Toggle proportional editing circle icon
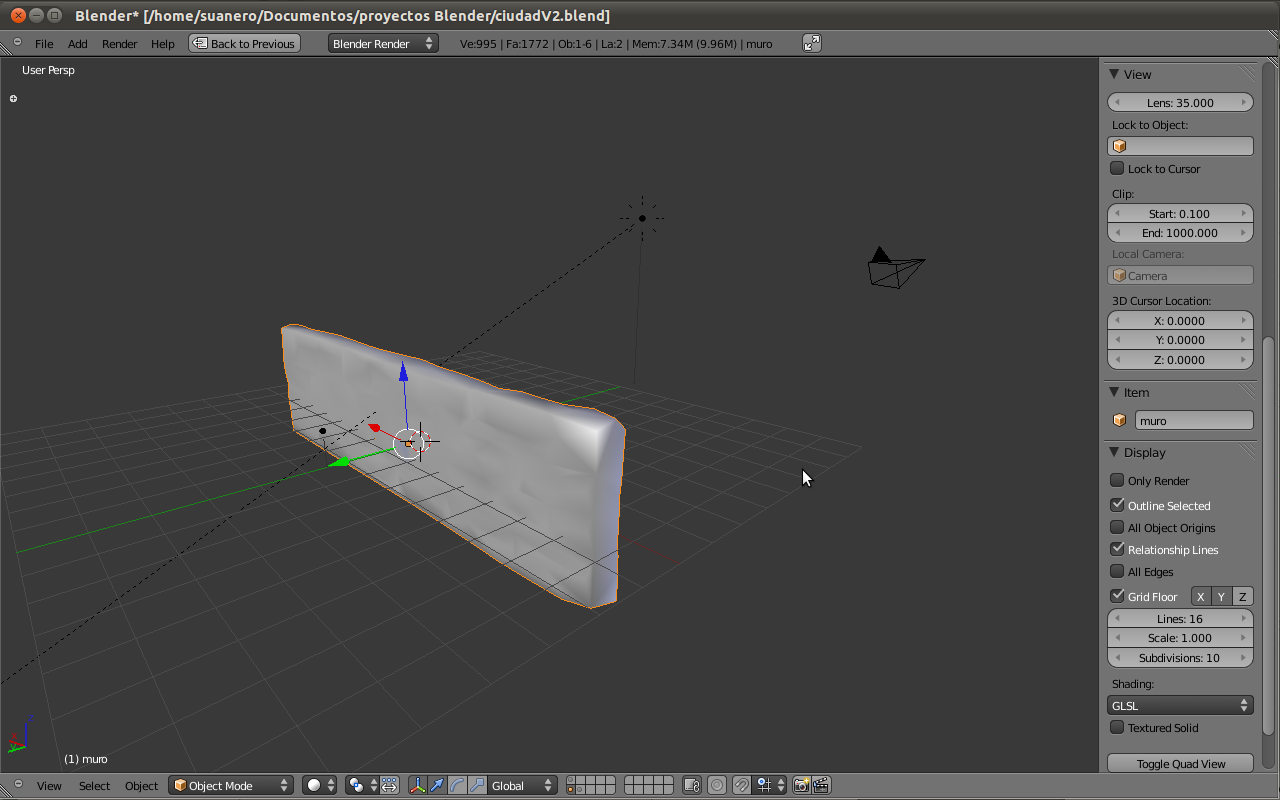1280x800 pixels. pos(717,786)
